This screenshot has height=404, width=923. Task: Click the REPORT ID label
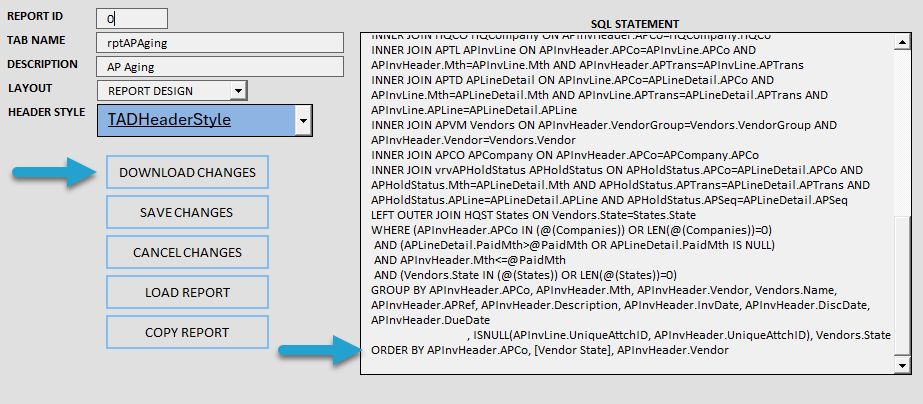[35, 16]
